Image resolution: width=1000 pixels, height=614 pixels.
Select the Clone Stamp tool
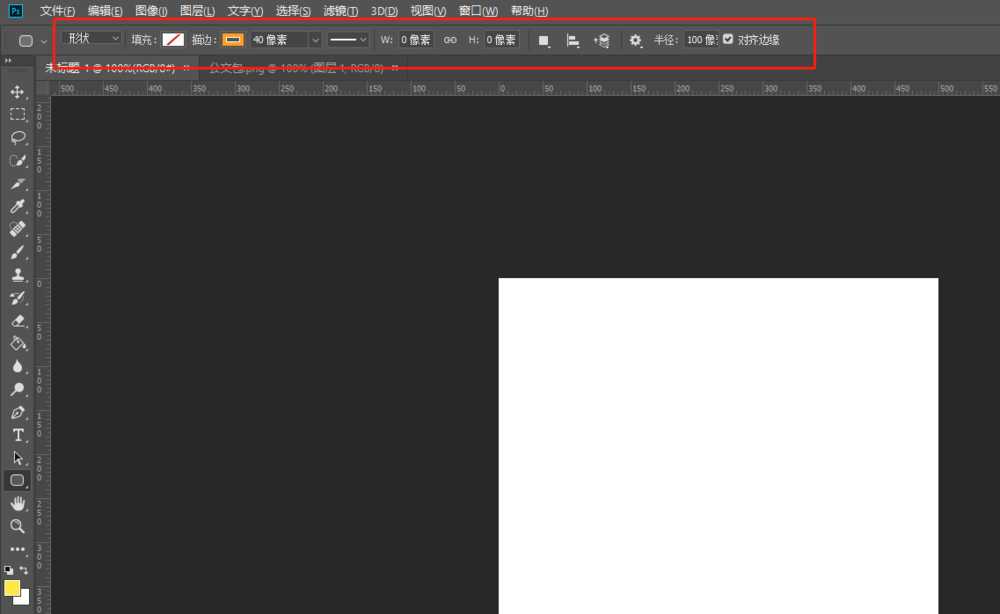click(17, 275)
